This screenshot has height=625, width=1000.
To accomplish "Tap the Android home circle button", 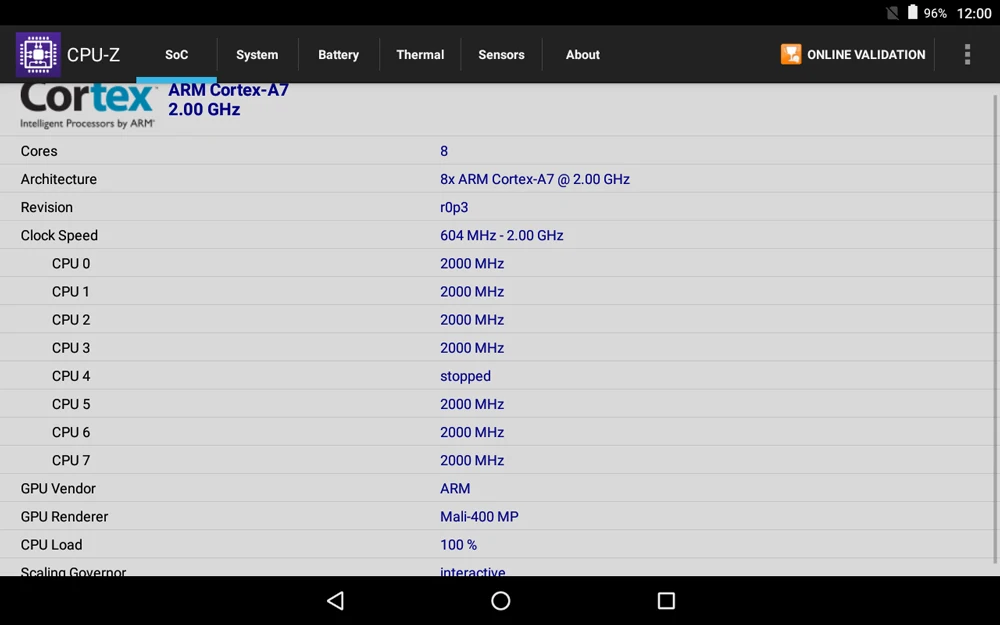I will (501, 600).
